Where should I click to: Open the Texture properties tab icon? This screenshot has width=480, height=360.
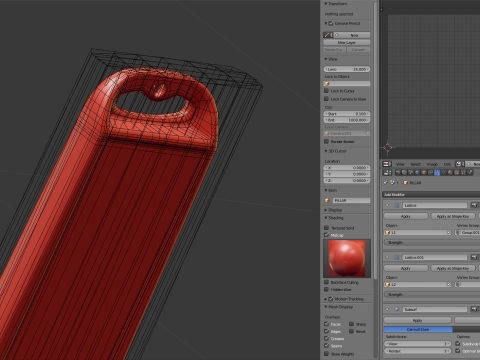457,172
